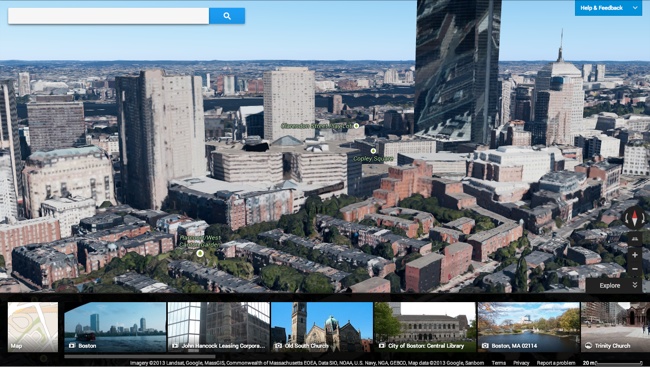
Task: Open the Boston skyline tour thumbnail
Action: [x=115, y=327]
